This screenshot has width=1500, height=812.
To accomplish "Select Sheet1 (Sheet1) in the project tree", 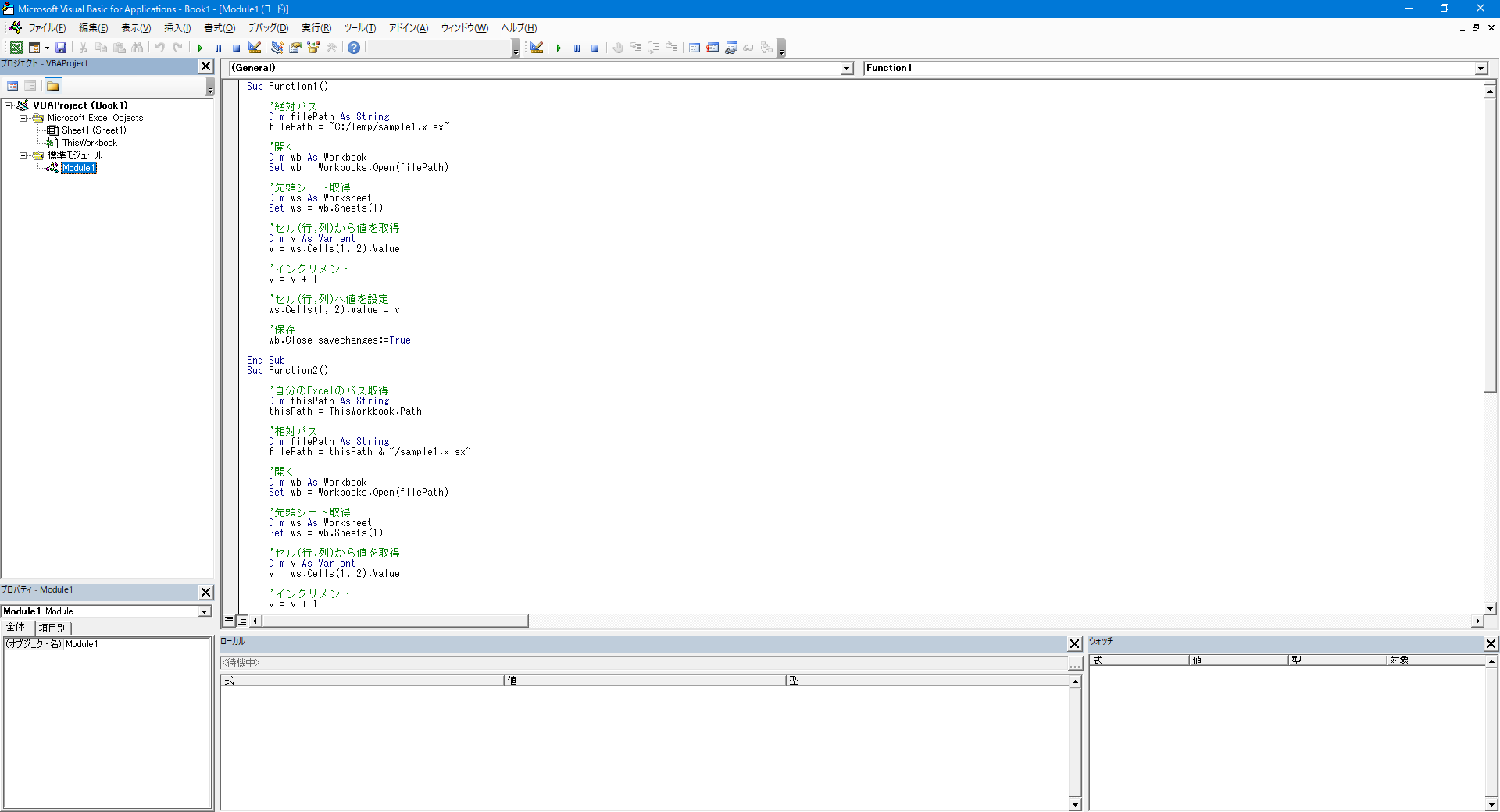I will coord(94,130).
